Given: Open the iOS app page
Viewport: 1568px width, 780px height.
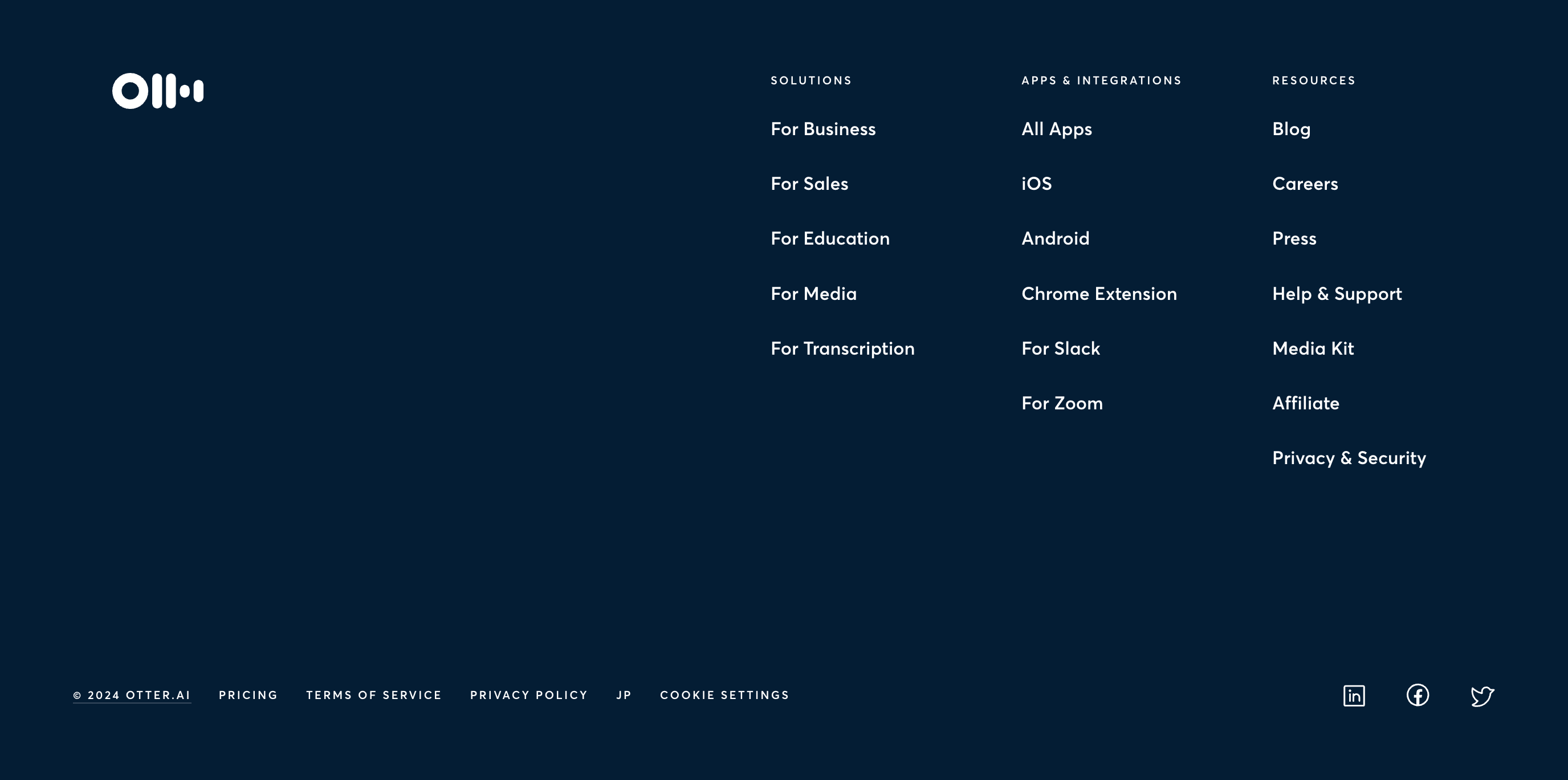Looking at the screenshot, I should tap(1037, 184).
